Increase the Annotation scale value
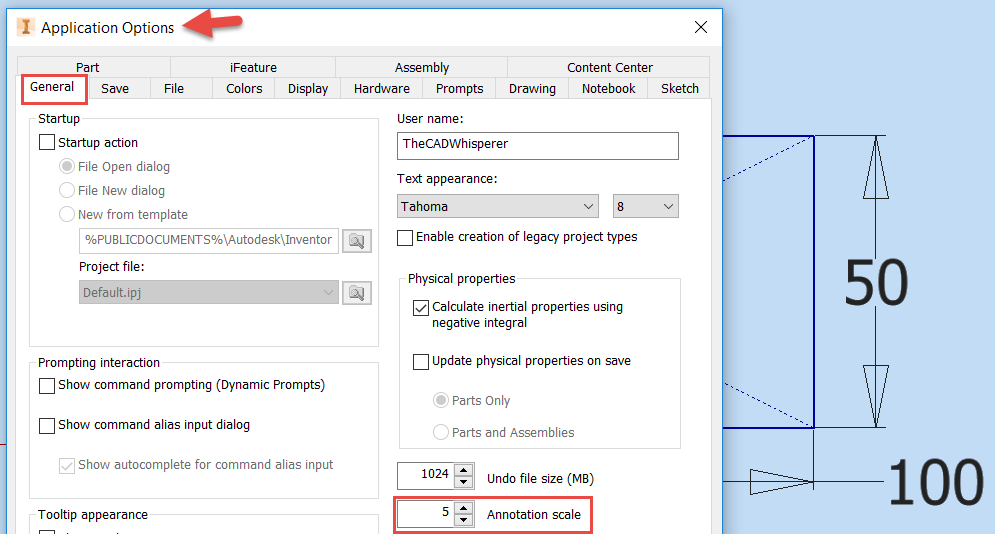 pyautogui.click(x=464, y=508)
